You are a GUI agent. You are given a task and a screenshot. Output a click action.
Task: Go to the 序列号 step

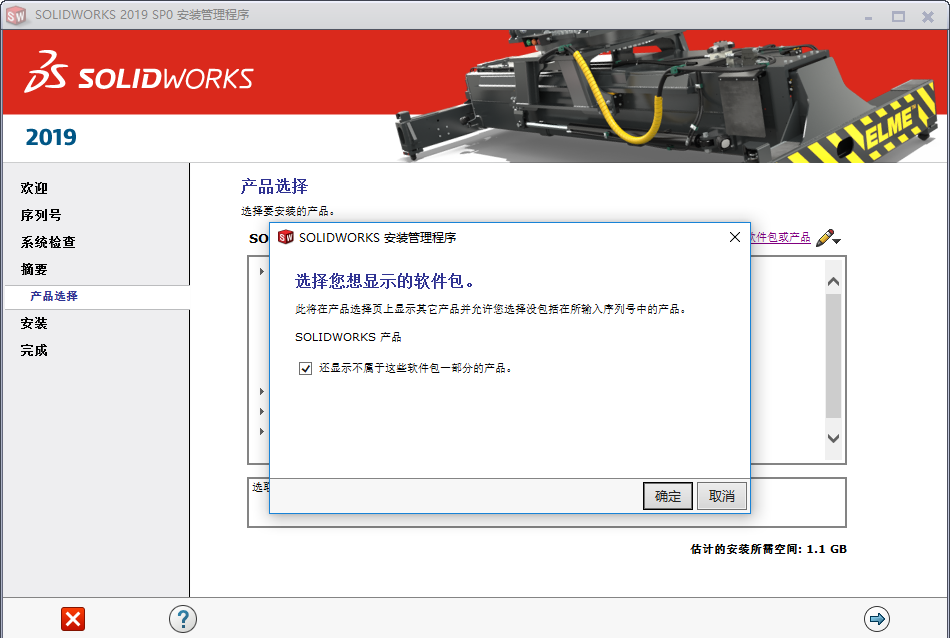[x=41, y=215]
